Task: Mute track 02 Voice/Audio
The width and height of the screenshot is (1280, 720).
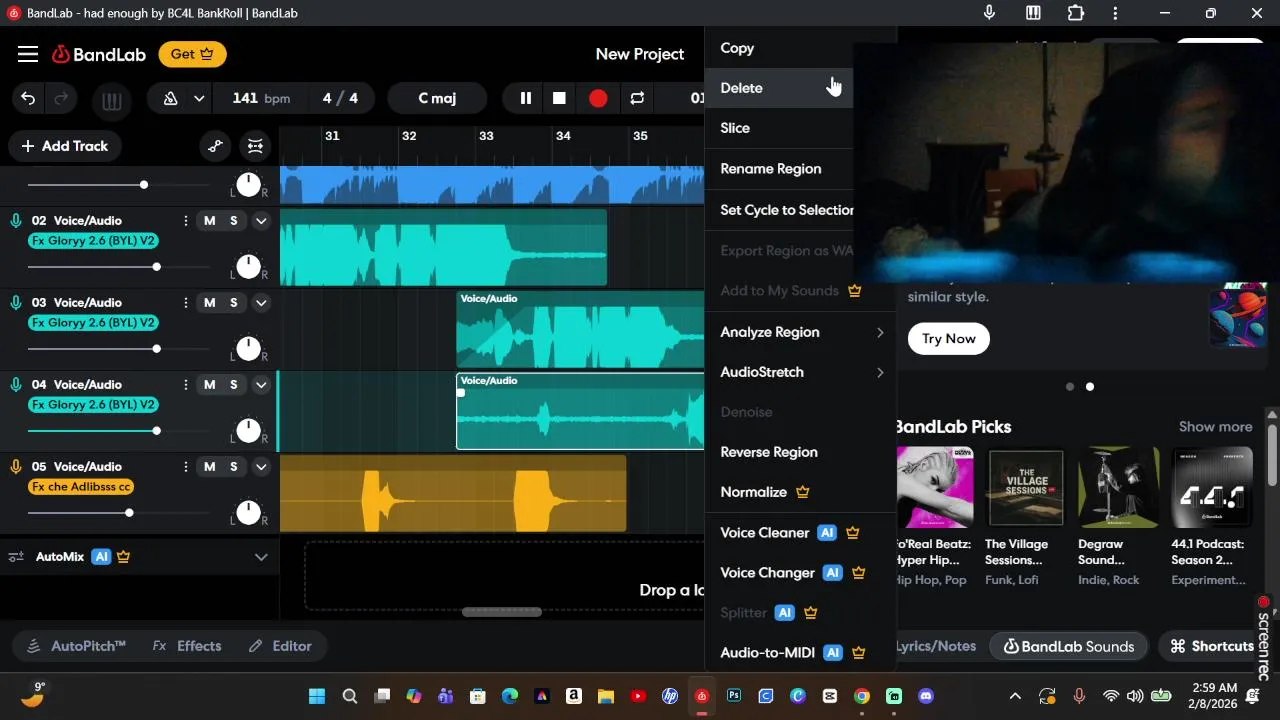Action: point(210,221)
